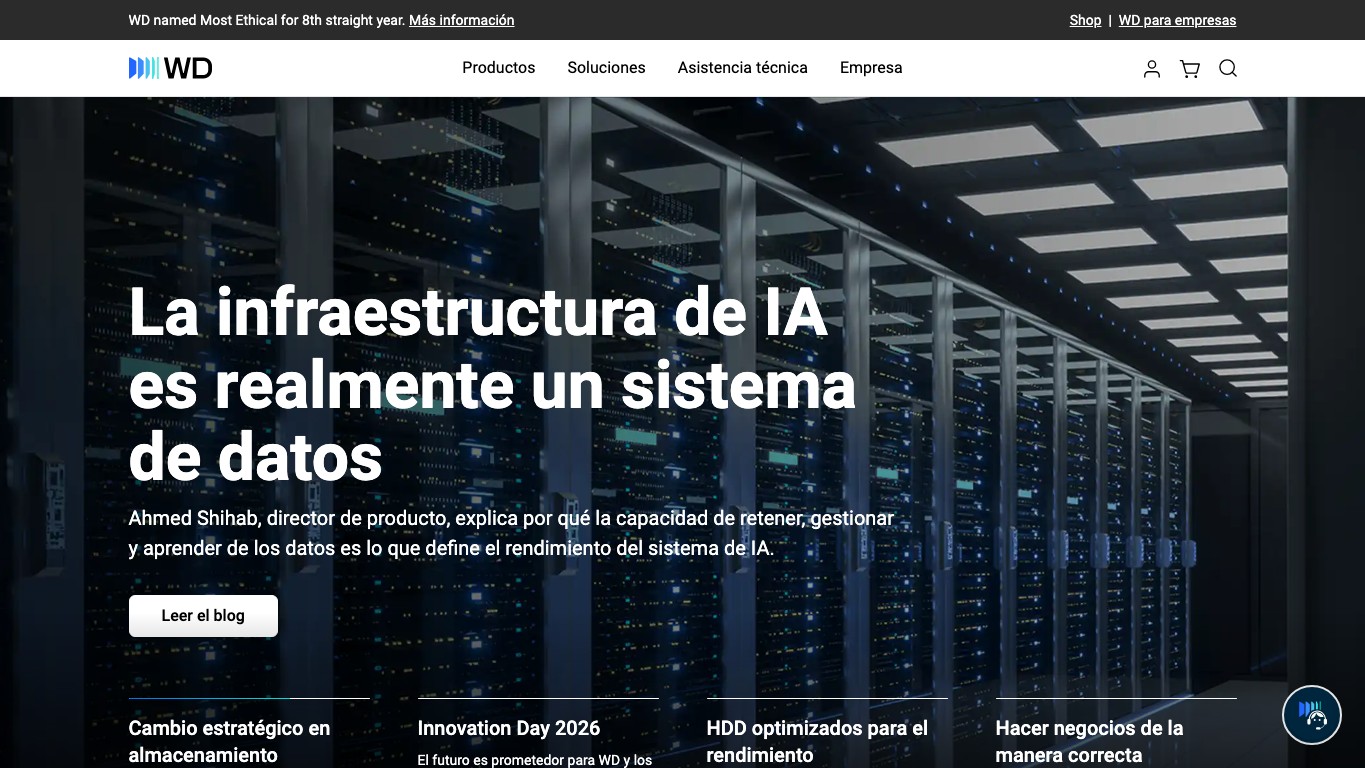Follow the Más información link
Screen dimensions: 1365x768
pos(462,20)
